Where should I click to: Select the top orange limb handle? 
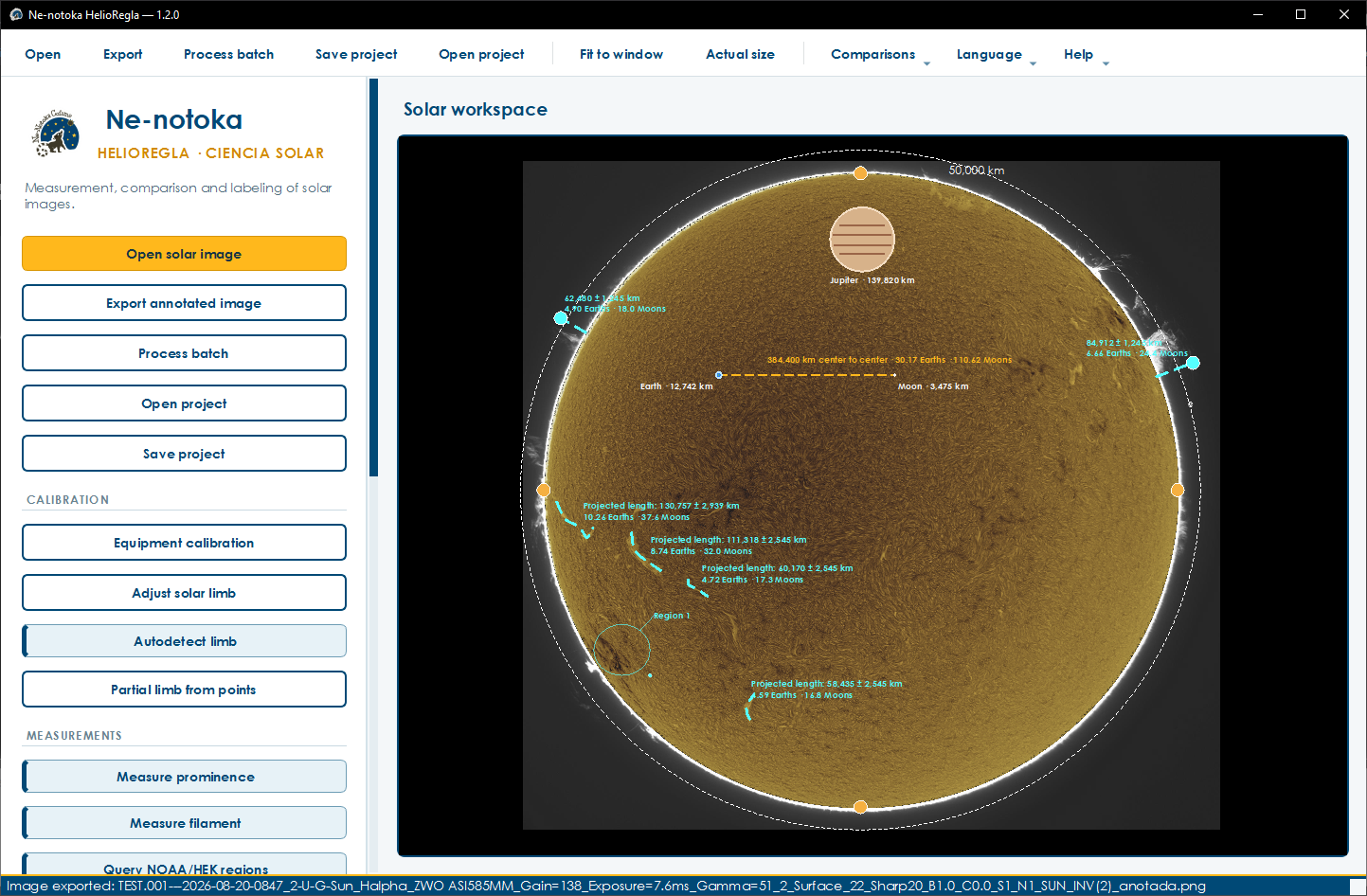click(x=860, y=172)
